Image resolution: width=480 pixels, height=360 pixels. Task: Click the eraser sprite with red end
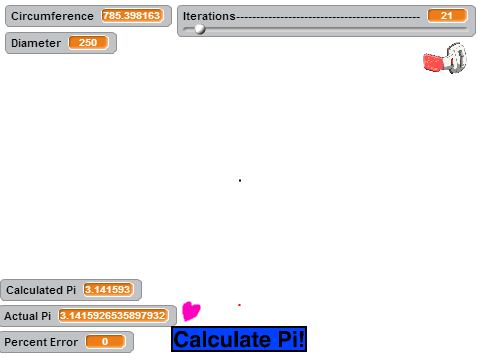coord(445,58)
